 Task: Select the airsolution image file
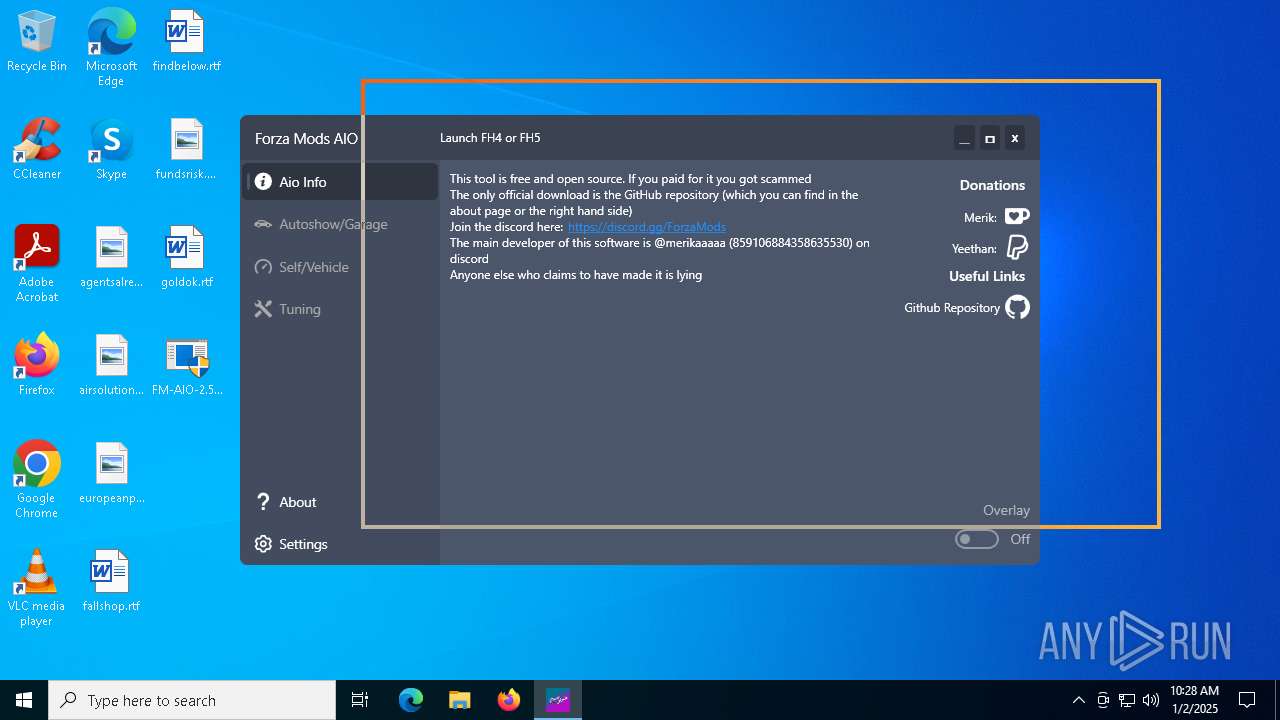[111, 365]
